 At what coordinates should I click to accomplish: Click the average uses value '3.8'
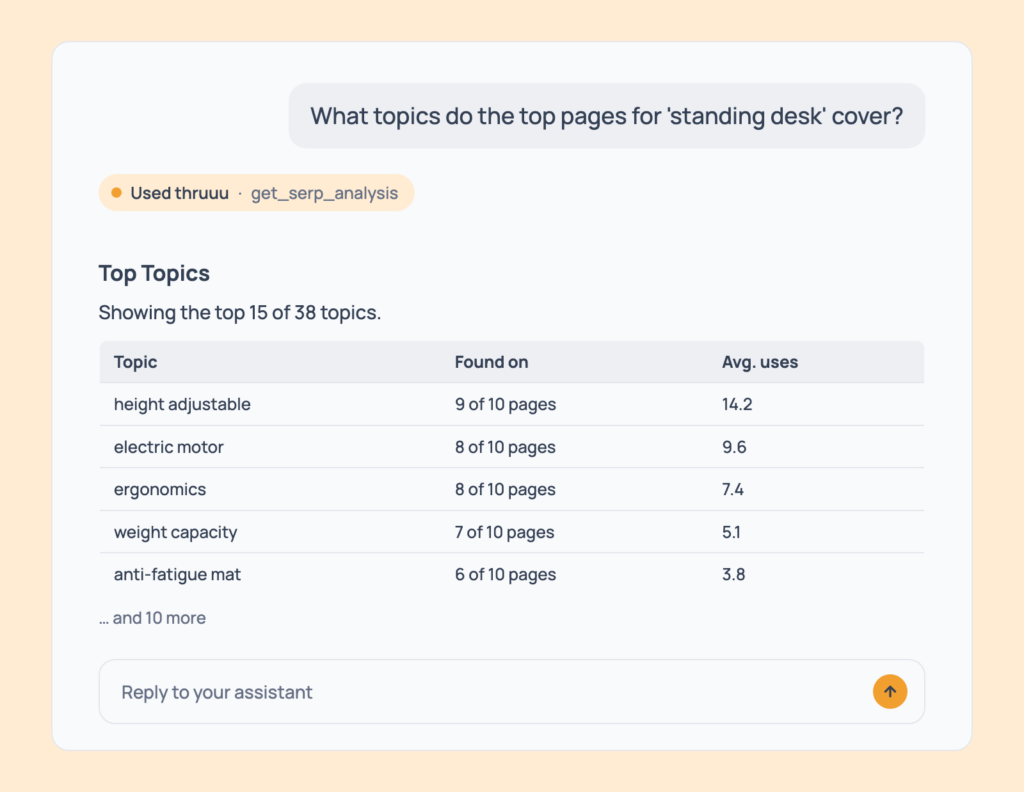[x=733, y=575]
